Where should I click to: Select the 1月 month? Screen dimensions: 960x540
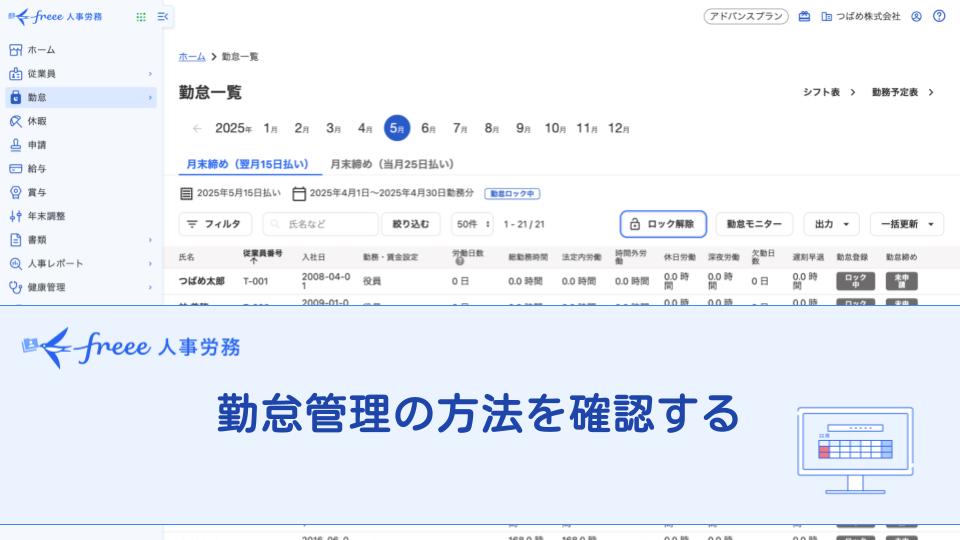tap(271, 129)
